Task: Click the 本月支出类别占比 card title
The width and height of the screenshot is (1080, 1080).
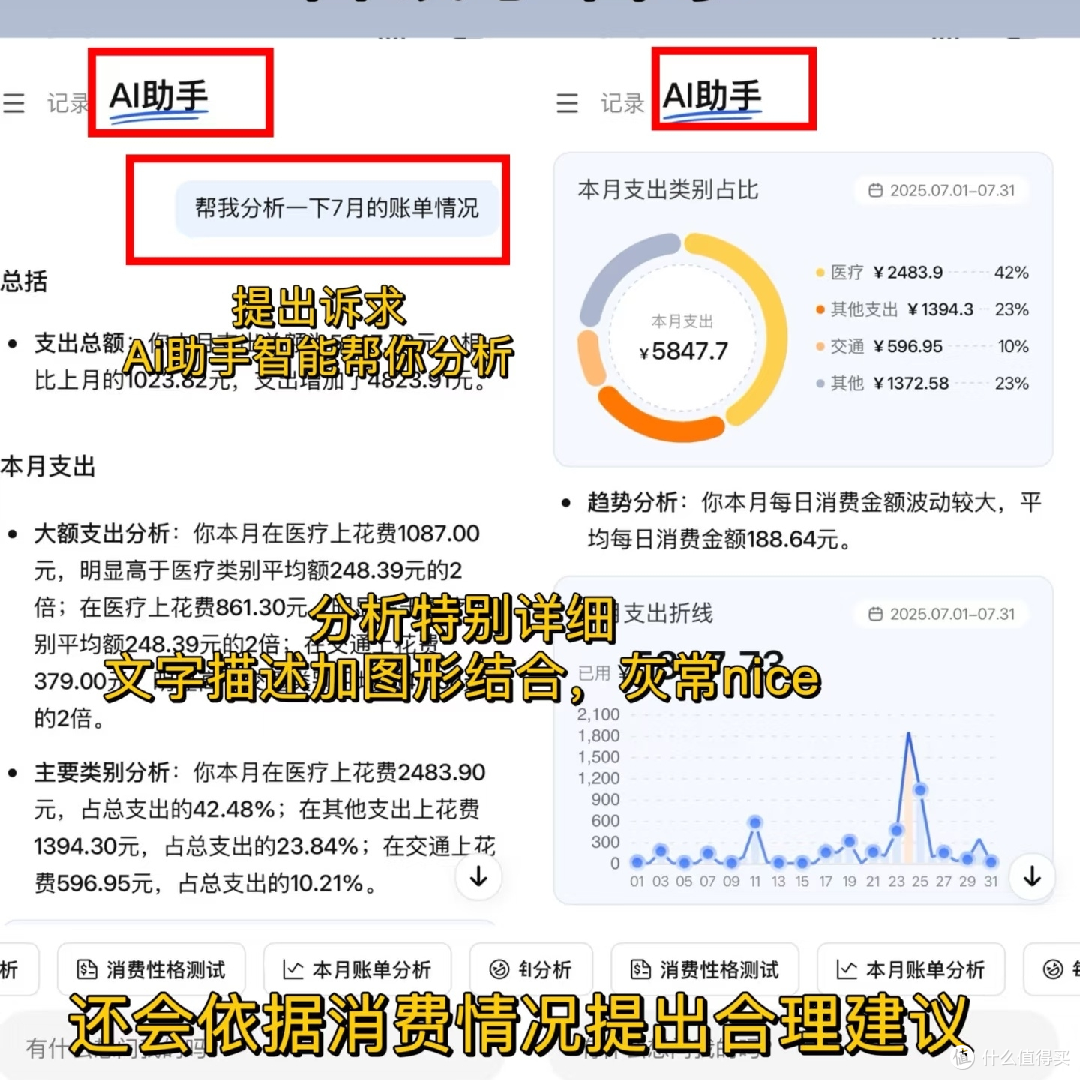Action: tap(667, 189)
